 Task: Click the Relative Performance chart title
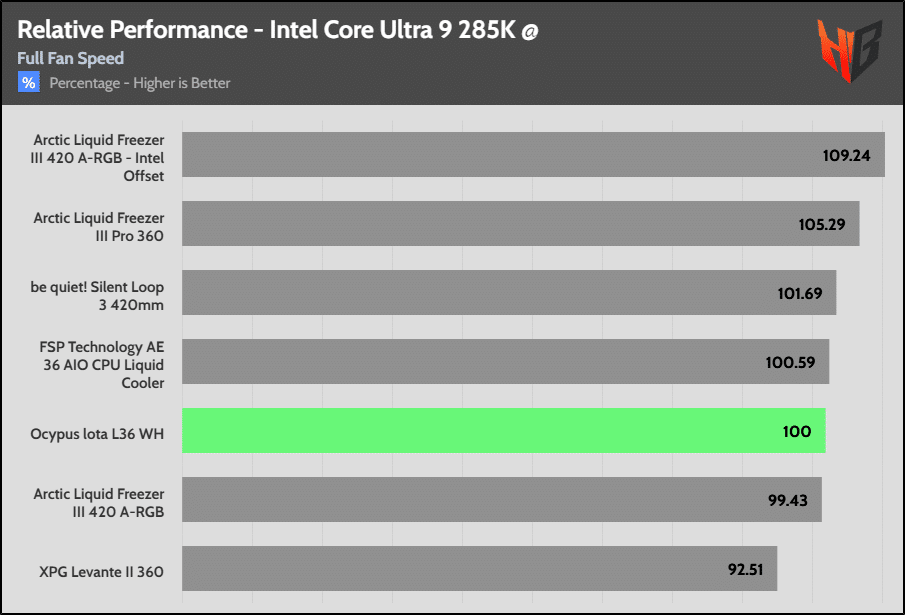(x=277, y=30)
